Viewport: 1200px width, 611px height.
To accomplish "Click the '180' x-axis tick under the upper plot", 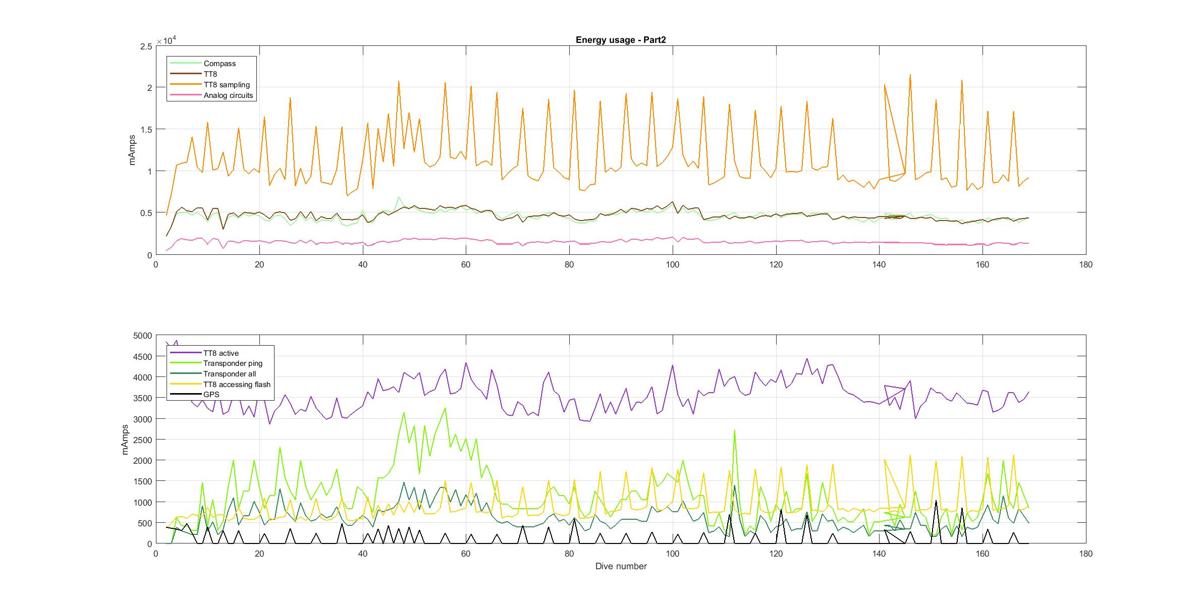I will coord(1086,264).
